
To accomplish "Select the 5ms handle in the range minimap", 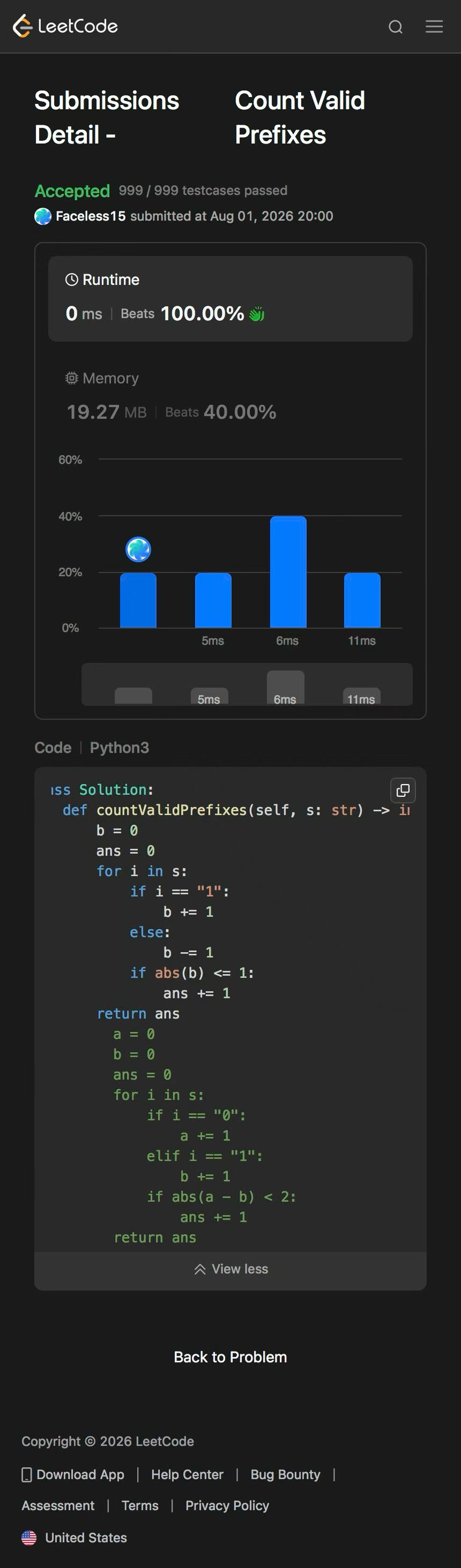I will click(x=210, y=696).
